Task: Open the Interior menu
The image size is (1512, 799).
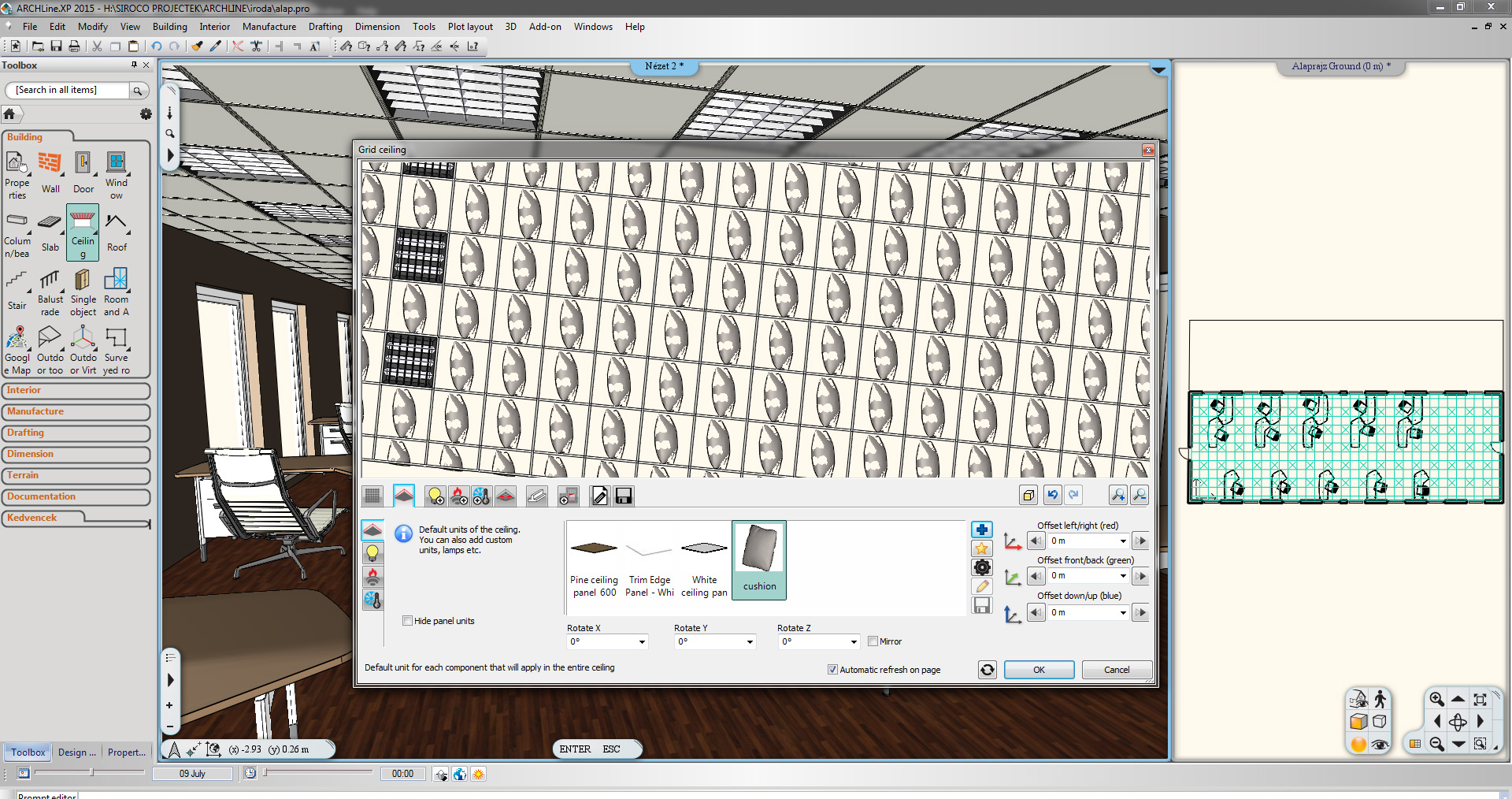Action: [214, 27]
